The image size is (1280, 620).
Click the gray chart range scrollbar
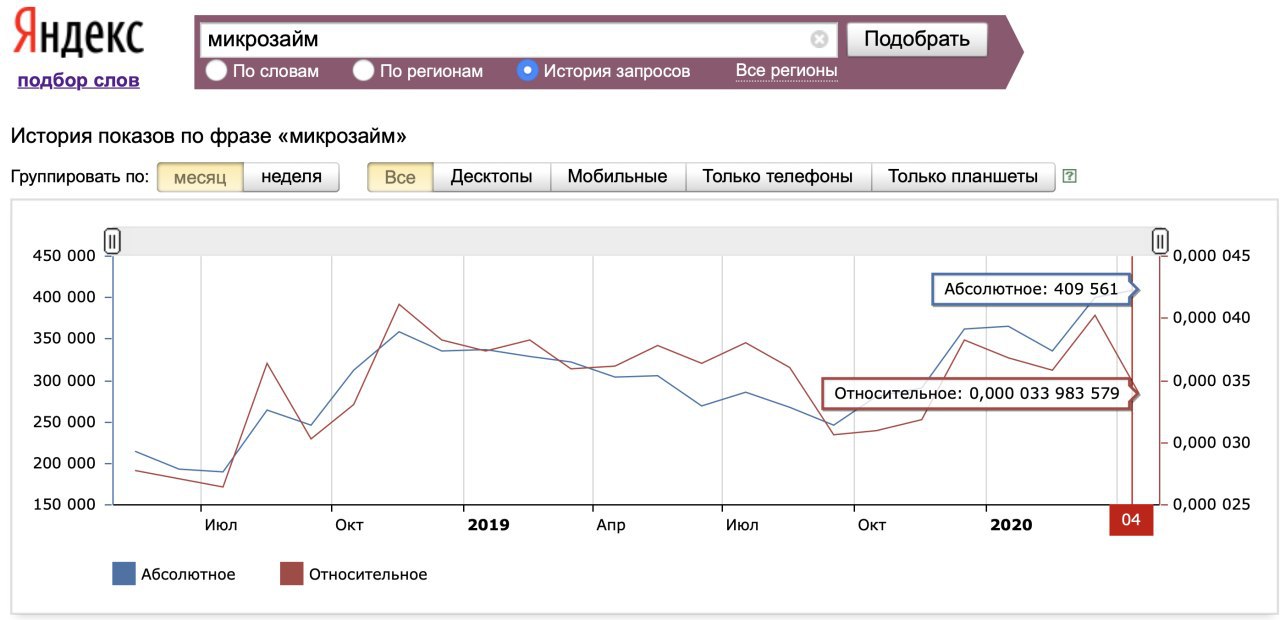636,241
